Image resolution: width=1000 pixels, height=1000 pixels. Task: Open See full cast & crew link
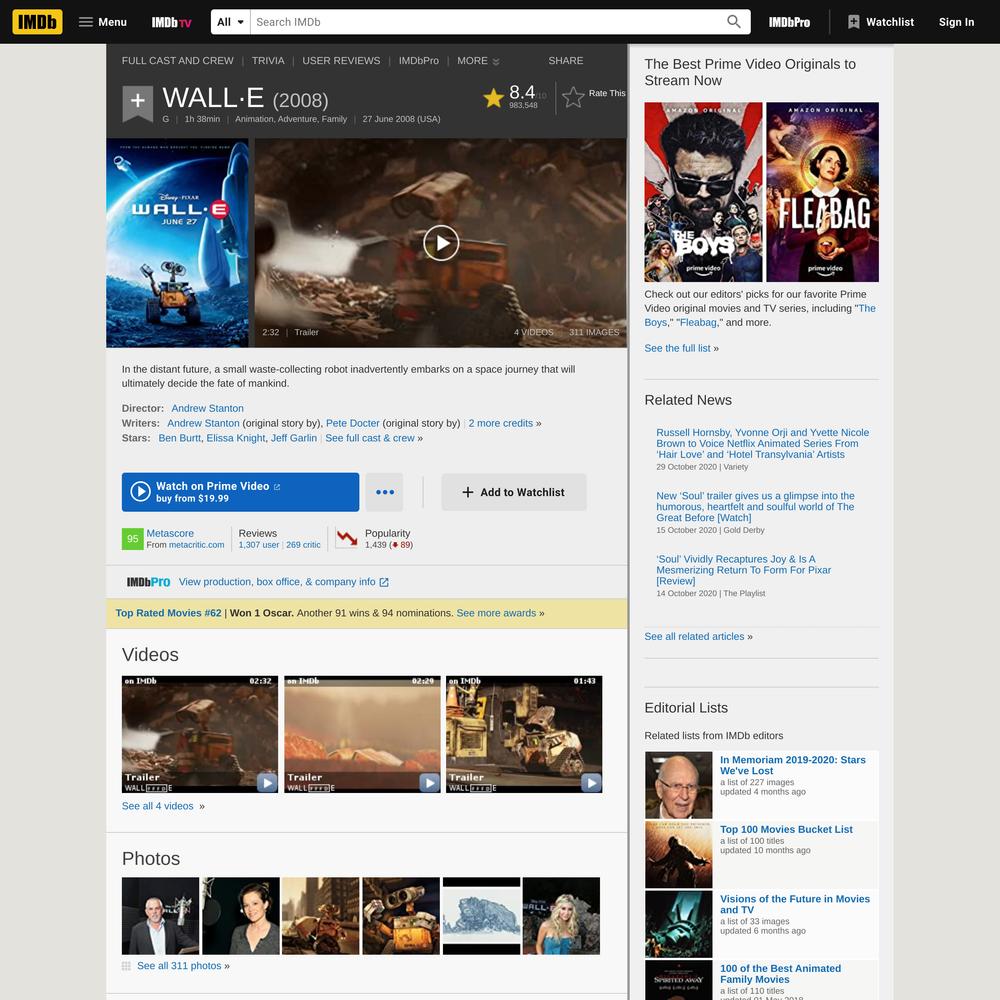[370, 438]
